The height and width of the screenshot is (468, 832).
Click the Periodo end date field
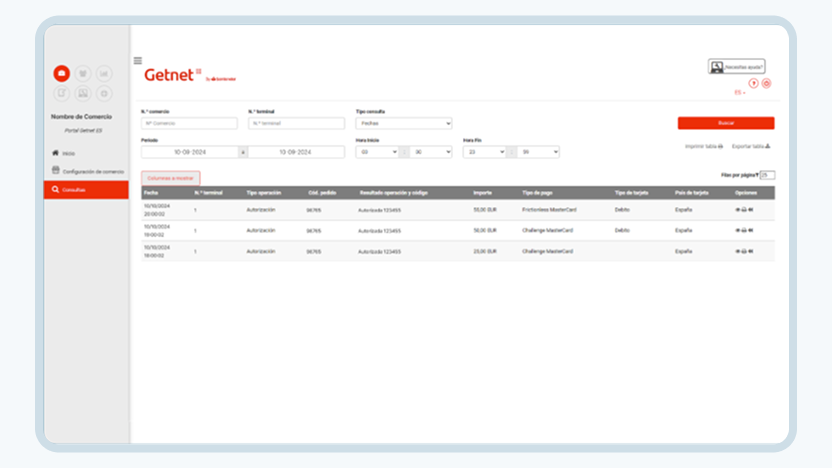(296, 152)
